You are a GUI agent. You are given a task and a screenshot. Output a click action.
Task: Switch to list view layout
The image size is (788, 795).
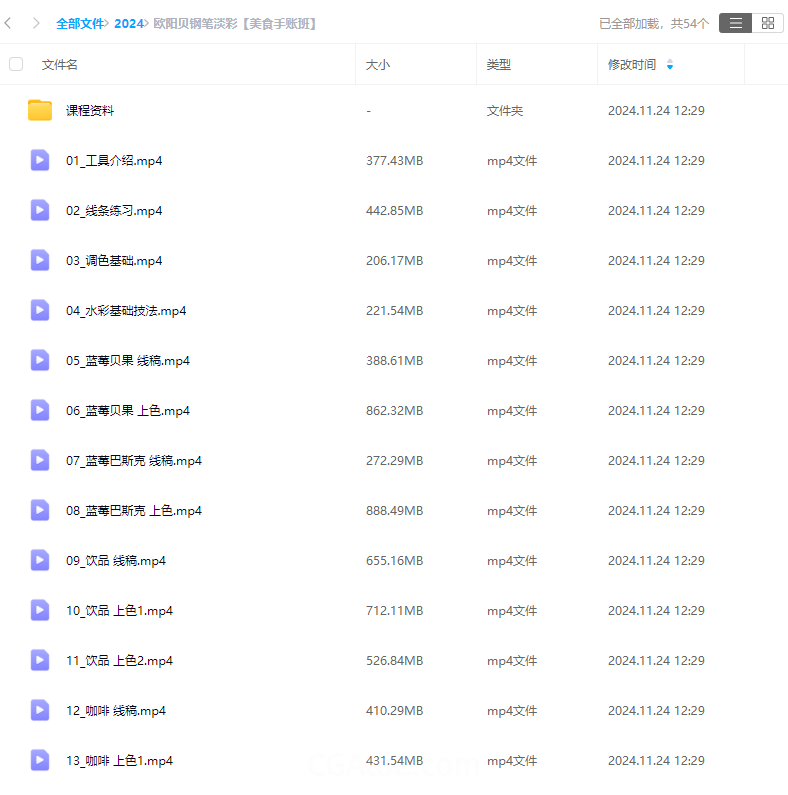click(x=735, y=23)
